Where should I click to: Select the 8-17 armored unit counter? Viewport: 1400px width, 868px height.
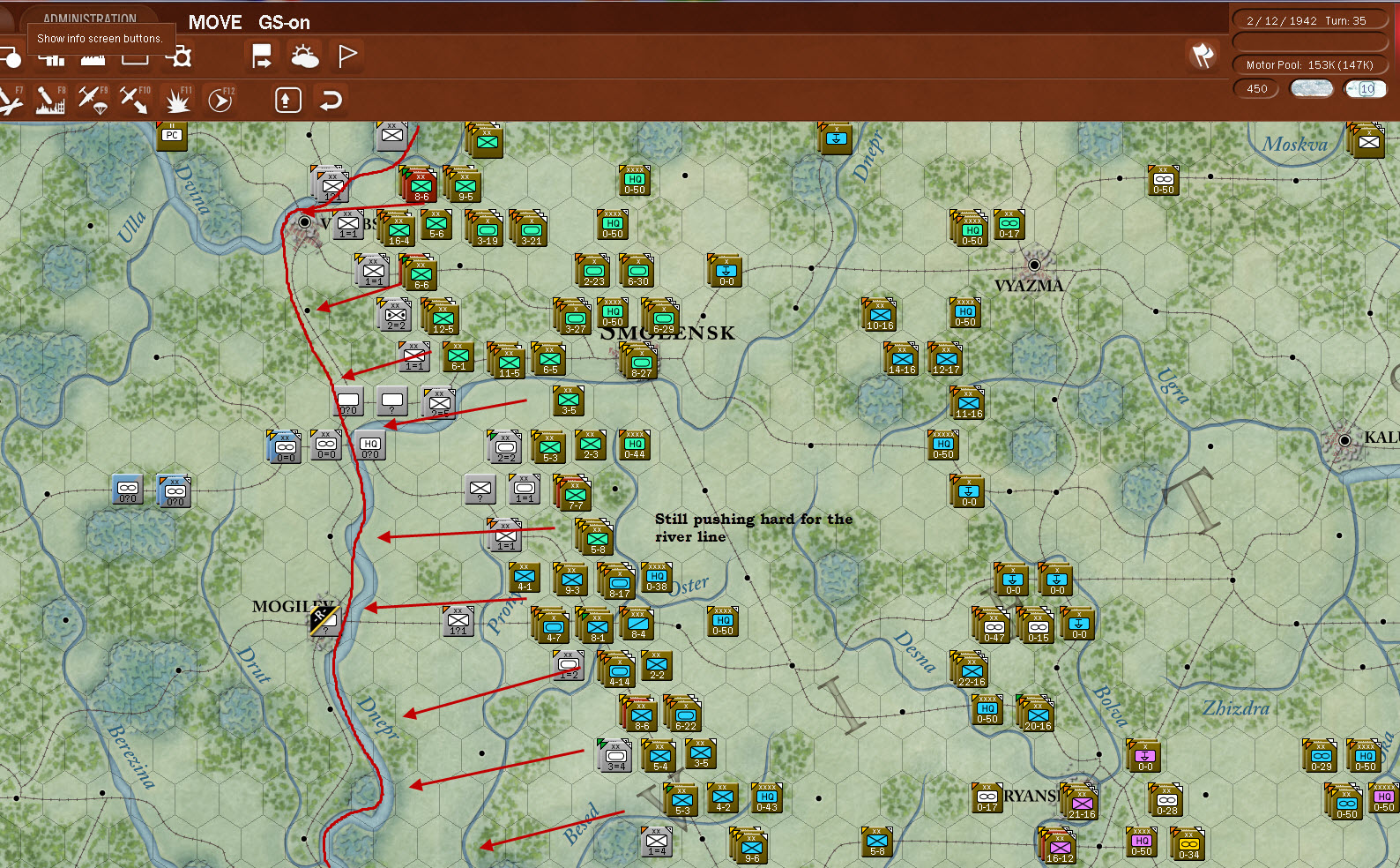pyautogui.click(x=619, y=582)
